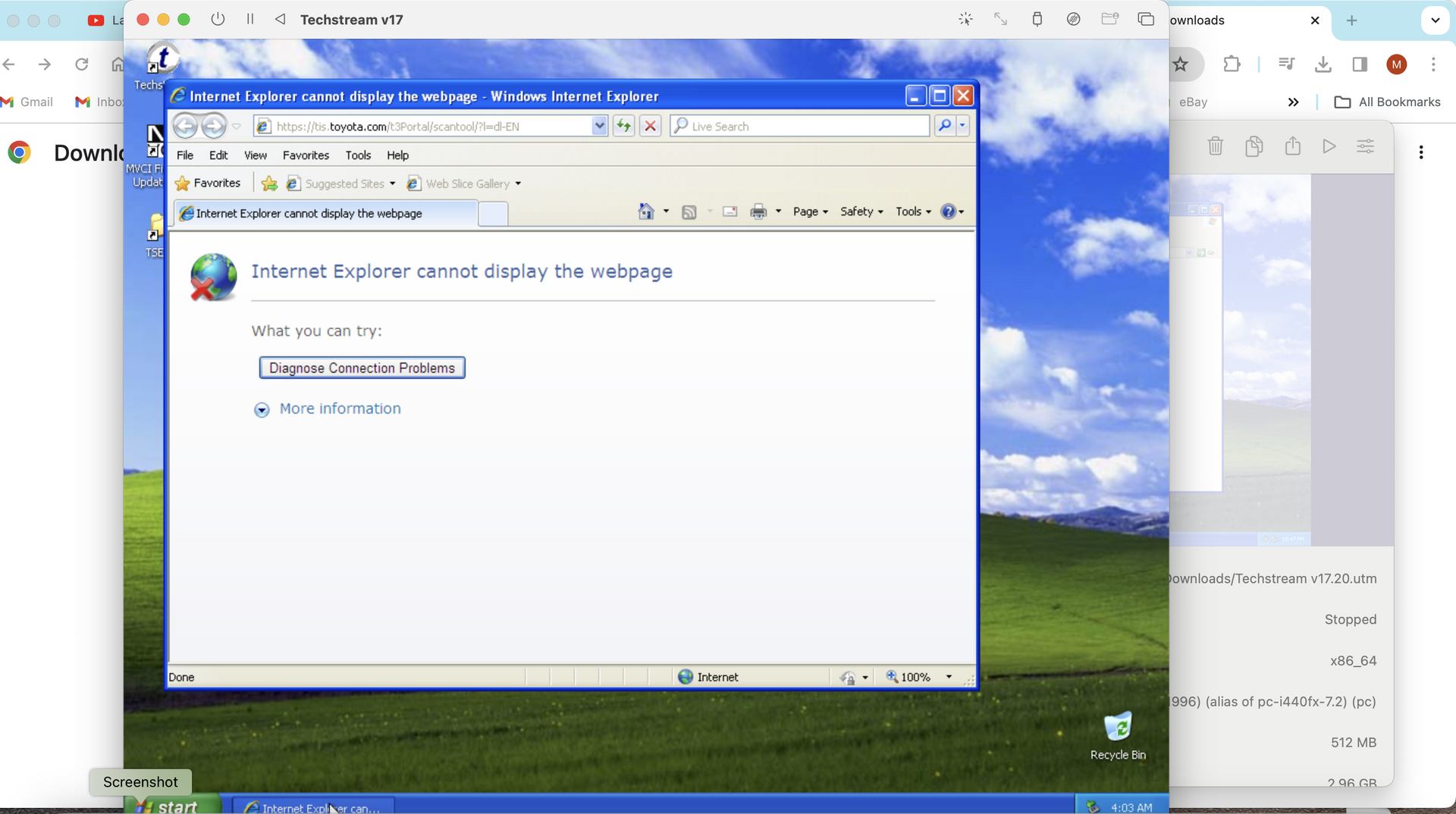Open the UTM shared folder icon
Screen dimensions: 1456x814
point(1110,19)
